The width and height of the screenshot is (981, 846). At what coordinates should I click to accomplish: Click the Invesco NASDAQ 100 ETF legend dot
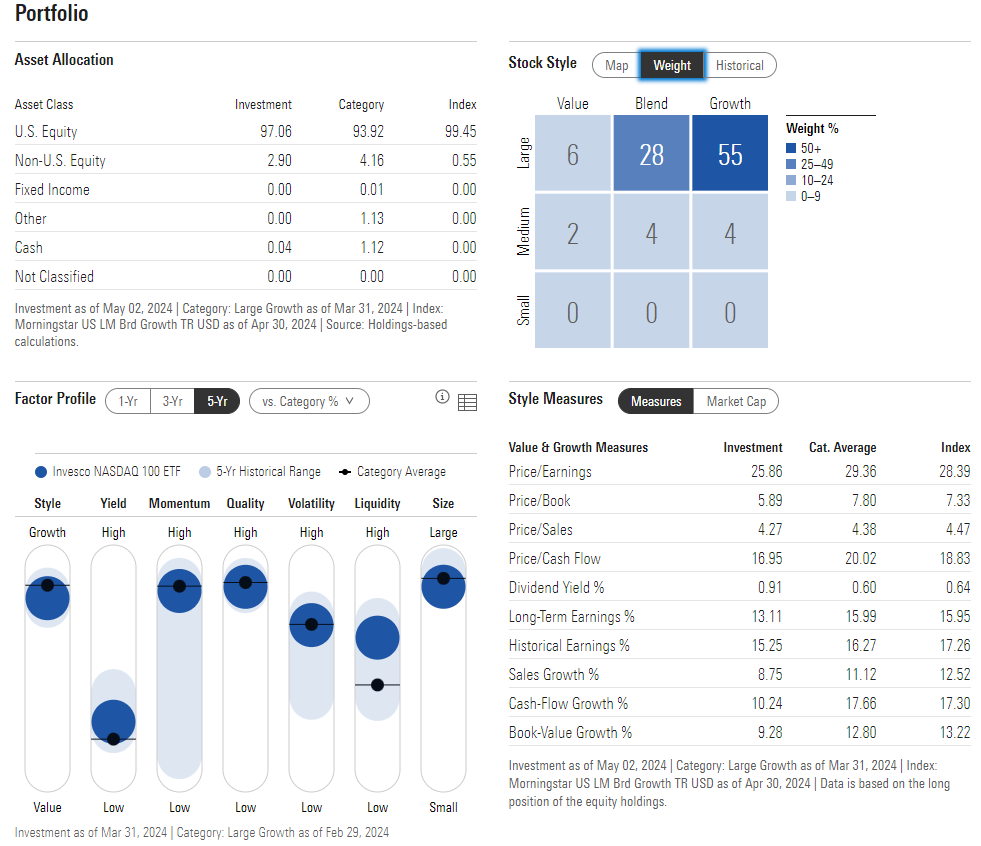click(x=39, y=471)
